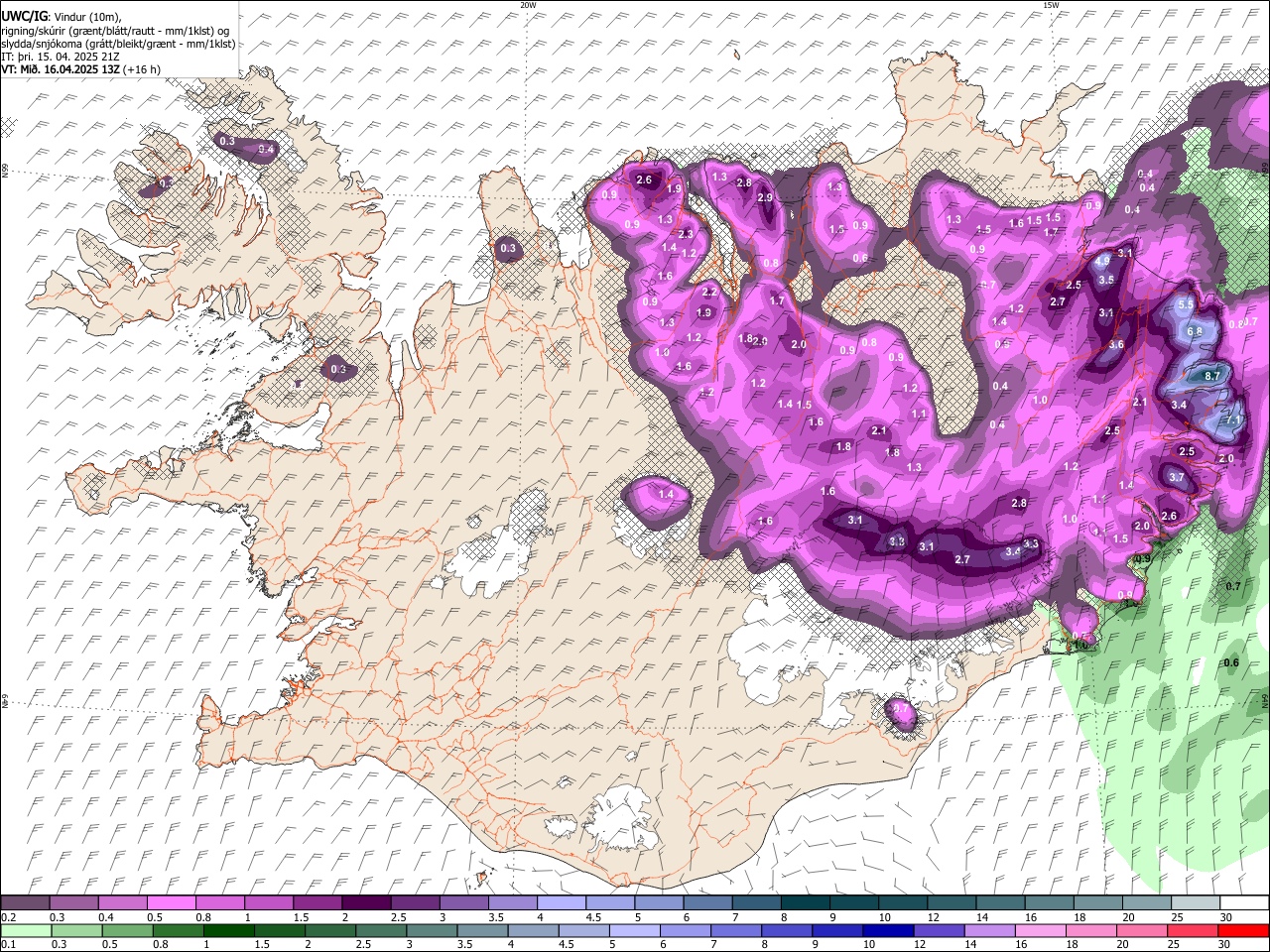This screenshot has height=952, width=1270.
Task: Click the 3.6 snowfall value on the map
Action: coord(1115,344)
